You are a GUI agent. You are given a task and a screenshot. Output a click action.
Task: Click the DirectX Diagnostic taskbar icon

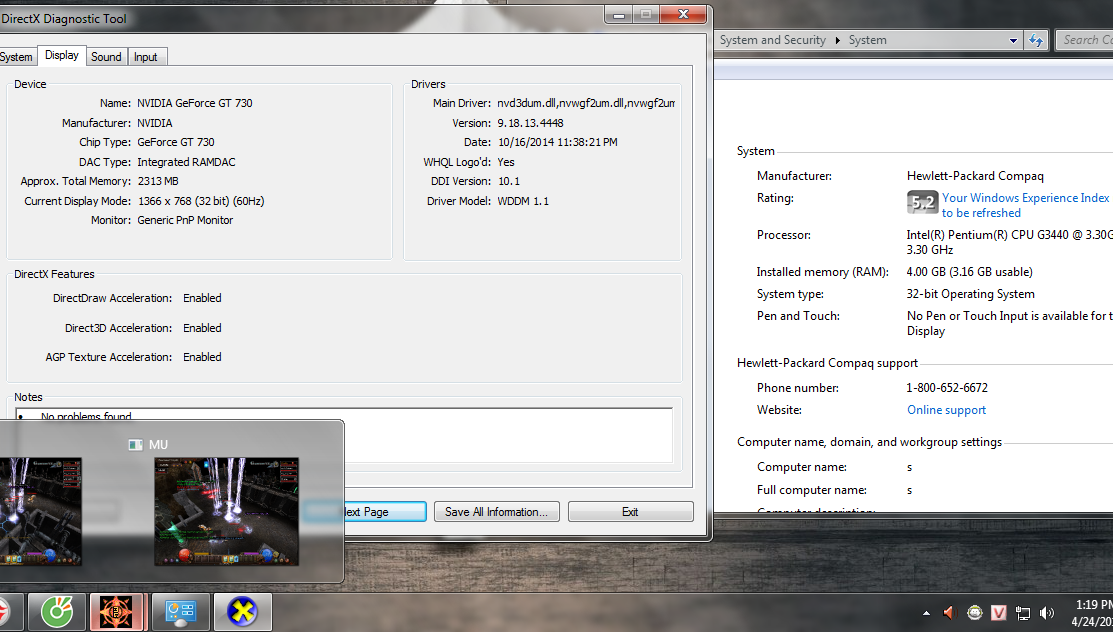coord(242,611)
